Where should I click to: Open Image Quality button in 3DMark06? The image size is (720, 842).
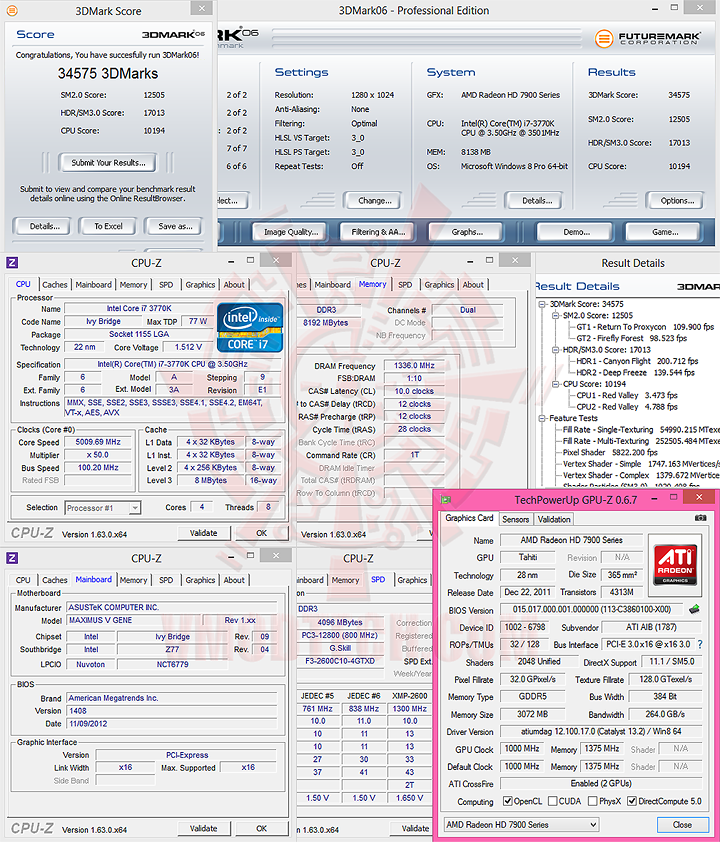tap(291, 232)
